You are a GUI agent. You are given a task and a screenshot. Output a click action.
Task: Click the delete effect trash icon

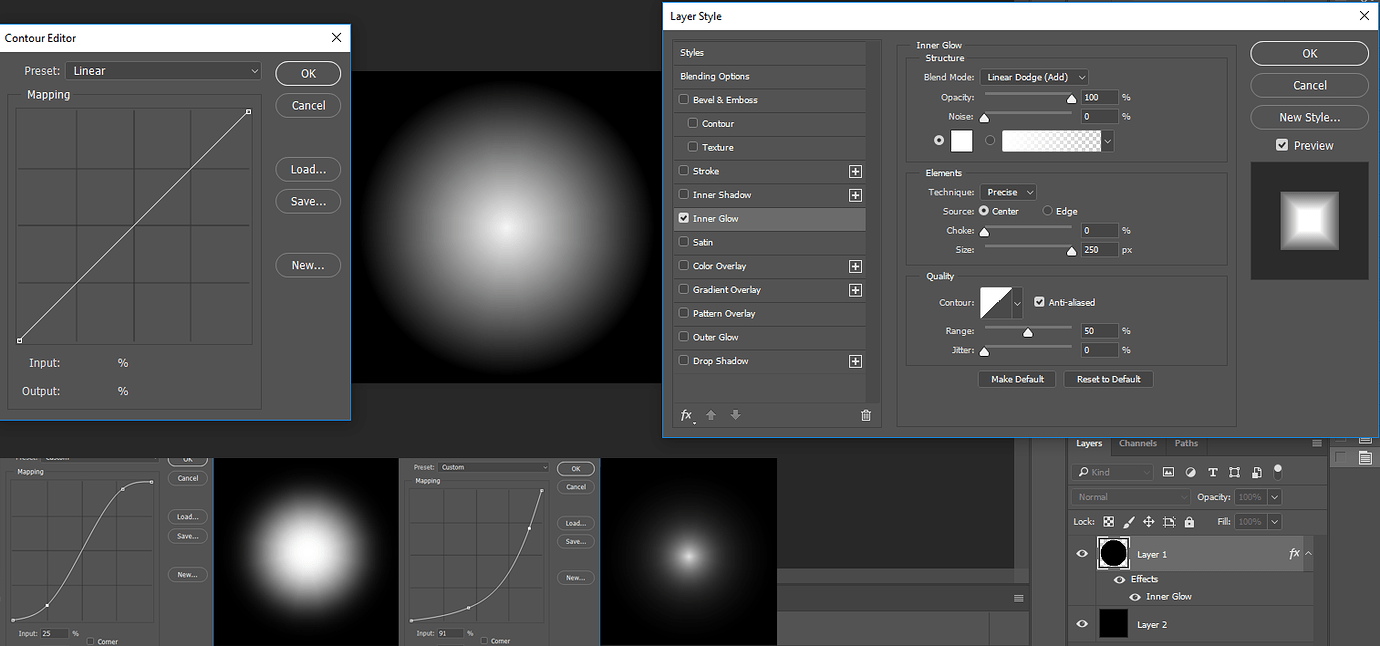[865, 415]
